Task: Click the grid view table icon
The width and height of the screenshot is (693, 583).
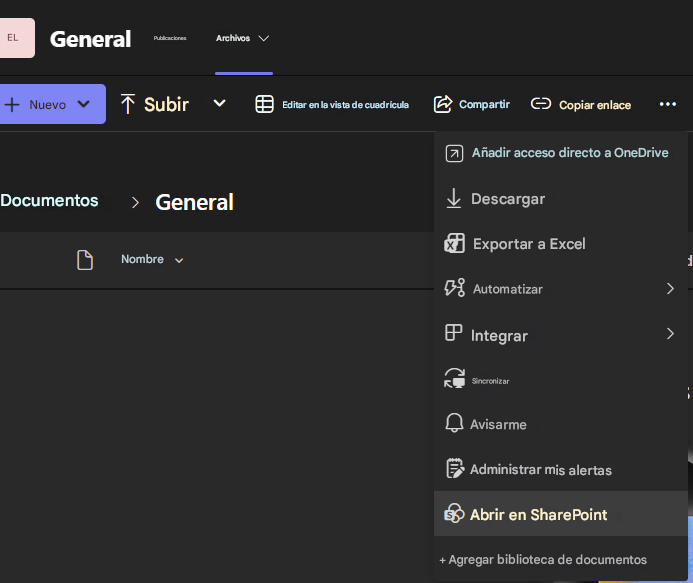Action: 264,104
